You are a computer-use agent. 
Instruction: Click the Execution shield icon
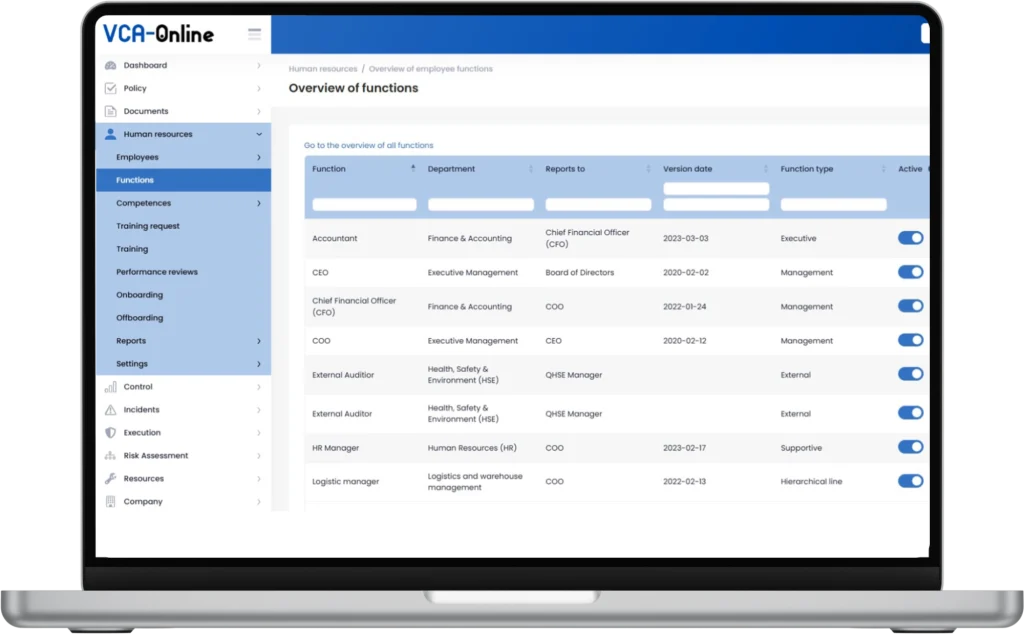111,433
